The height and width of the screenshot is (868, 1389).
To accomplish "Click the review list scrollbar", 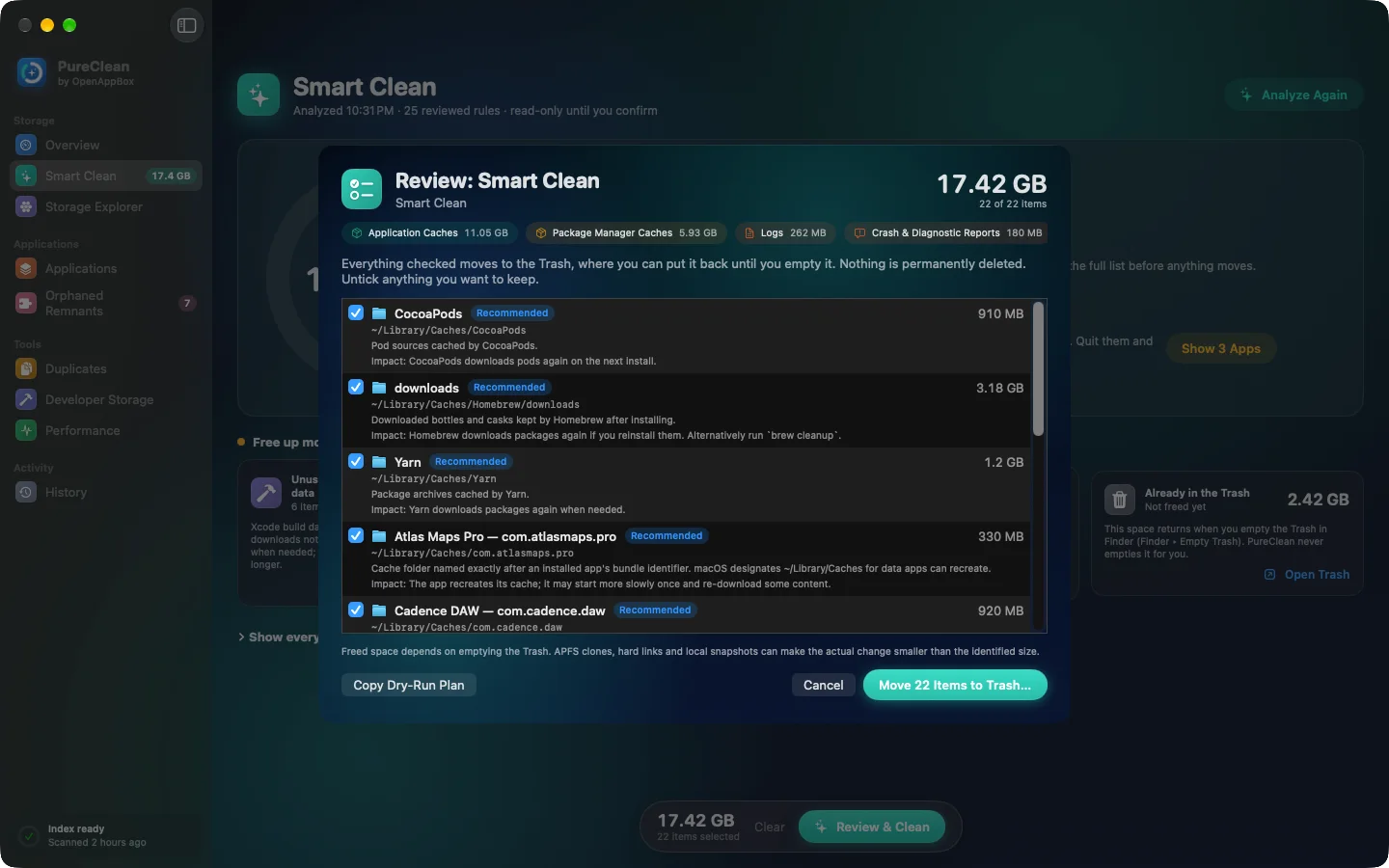I will [1038, 369].
